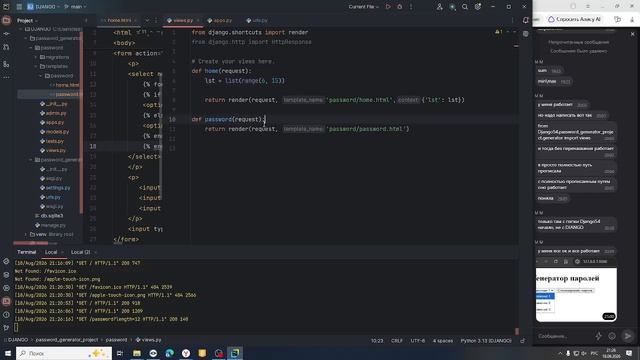
Task: Click the CRLF line separator in the status bar
Action: coord(397,340)
